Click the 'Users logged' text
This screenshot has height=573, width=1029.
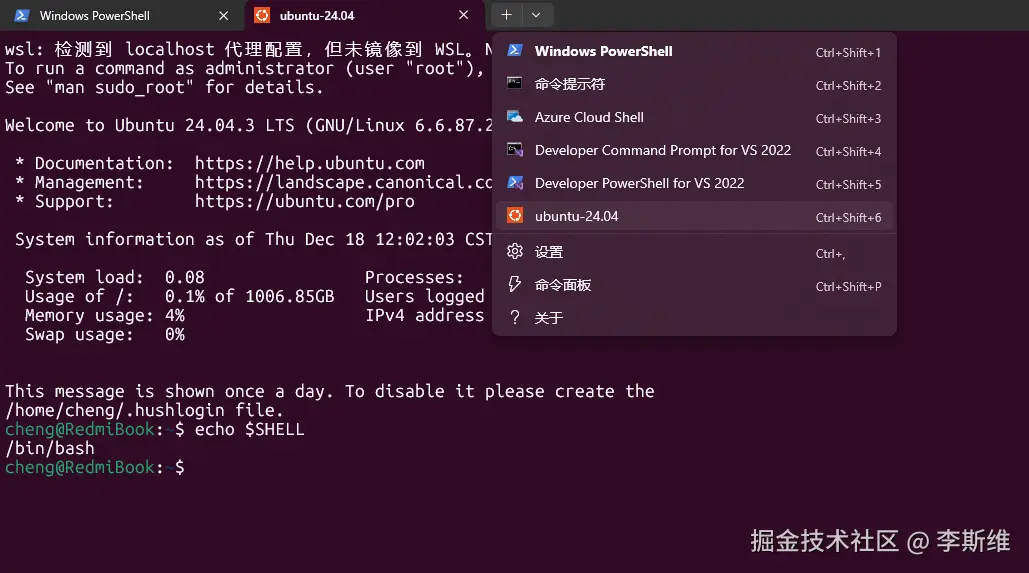425,296
